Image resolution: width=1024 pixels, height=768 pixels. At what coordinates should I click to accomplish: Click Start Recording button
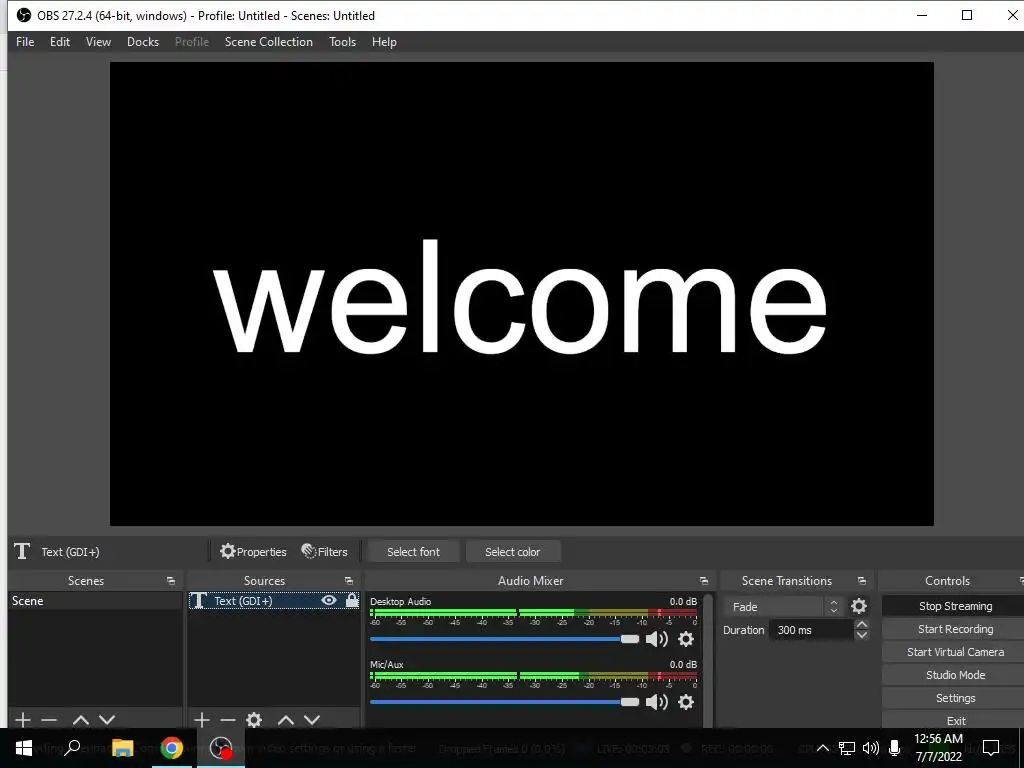pyautogui.click(x=955, y=629)
